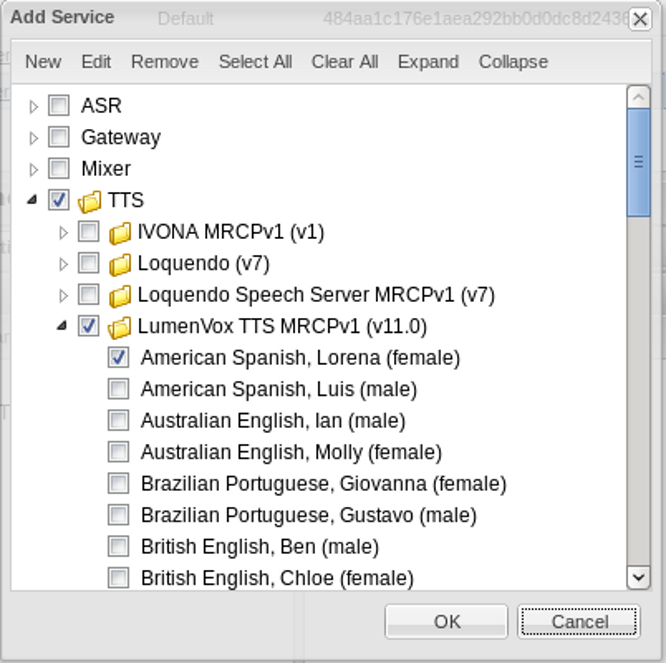Screen dimensions: 666x663
Task: Select the IVONA MRCPv1 (v1) label
Action: [231, 232]
